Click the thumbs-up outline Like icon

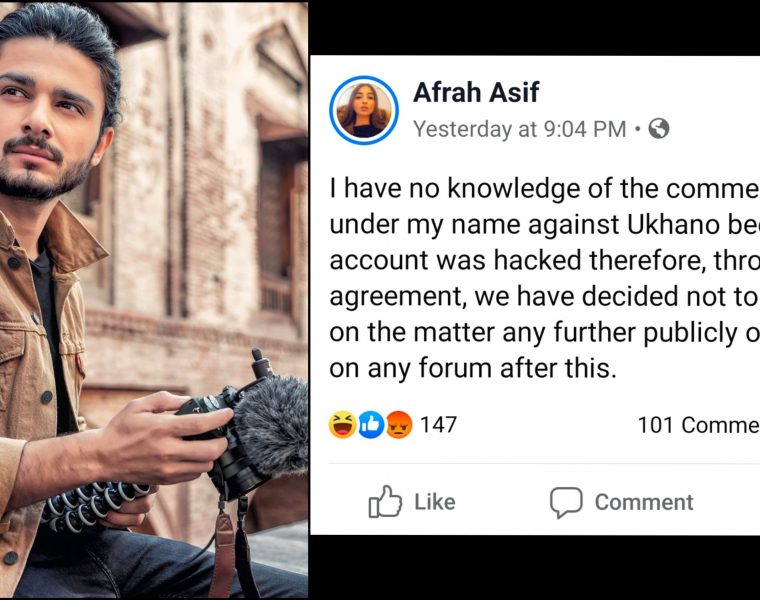385,502
